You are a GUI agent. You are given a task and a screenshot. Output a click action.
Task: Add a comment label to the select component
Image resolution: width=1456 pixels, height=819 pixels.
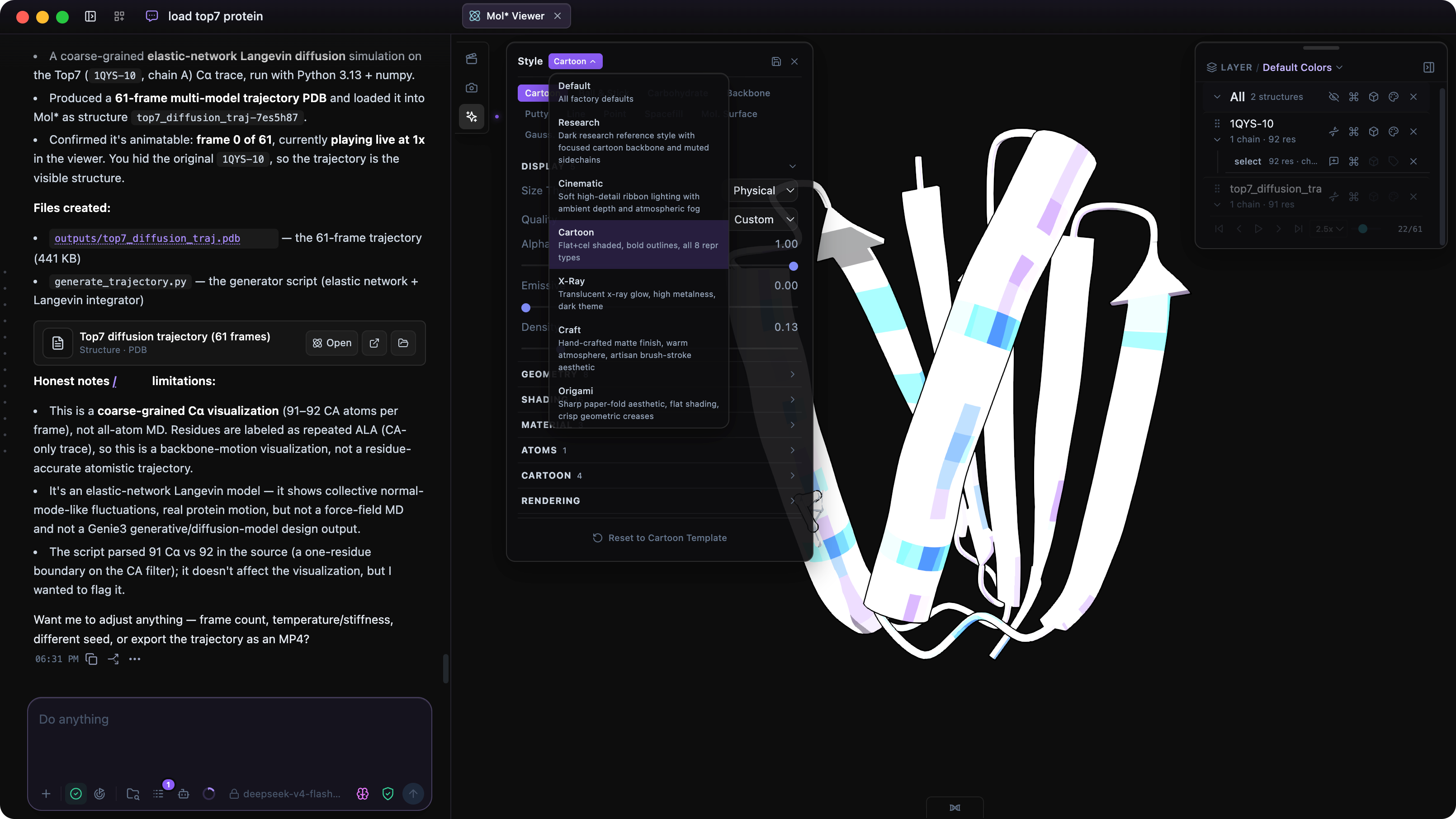(1333, 161)
